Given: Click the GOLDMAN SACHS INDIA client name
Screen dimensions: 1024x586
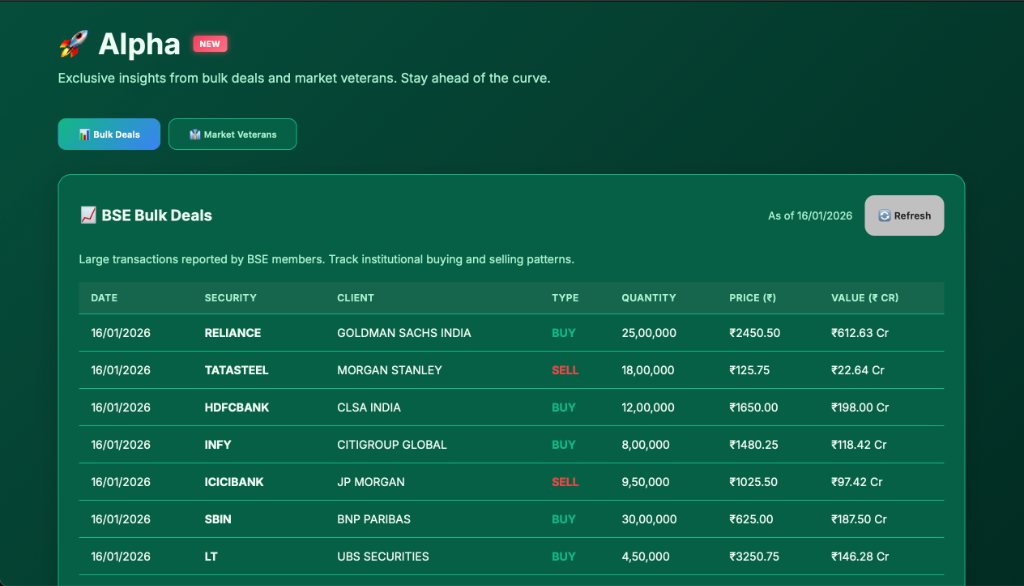Looking at the screenshot, I should point(404,333).
